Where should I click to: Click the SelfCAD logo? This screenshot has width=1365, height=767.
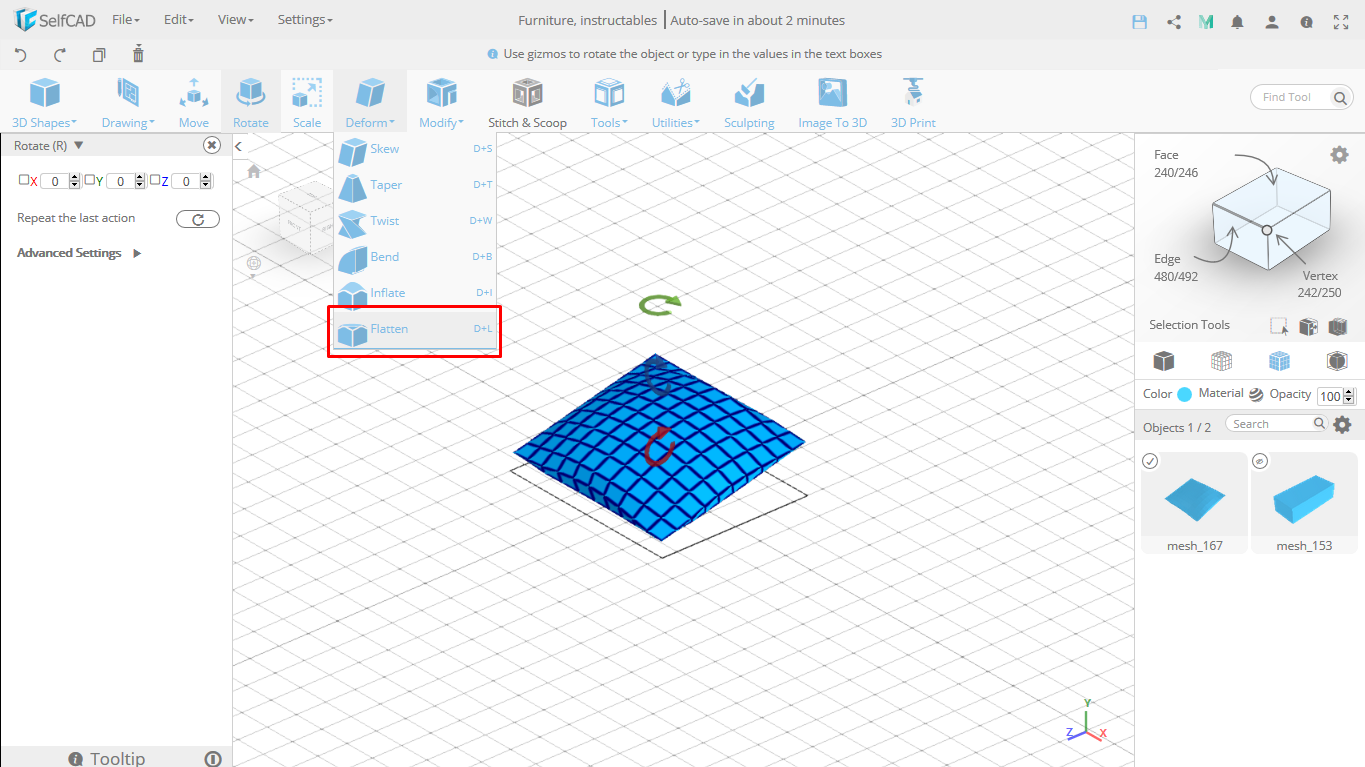pos(54,20)
